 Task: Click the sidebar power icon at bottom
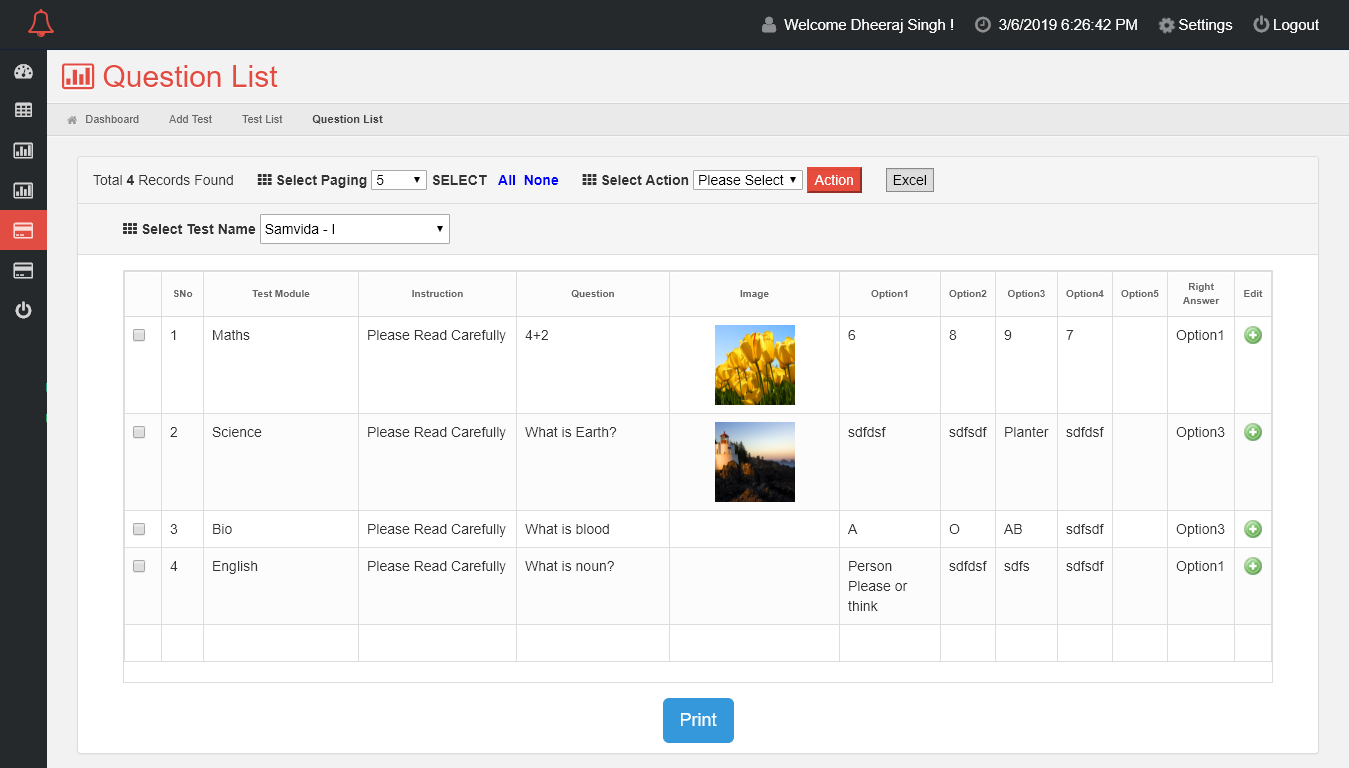[x=23, y=310]
